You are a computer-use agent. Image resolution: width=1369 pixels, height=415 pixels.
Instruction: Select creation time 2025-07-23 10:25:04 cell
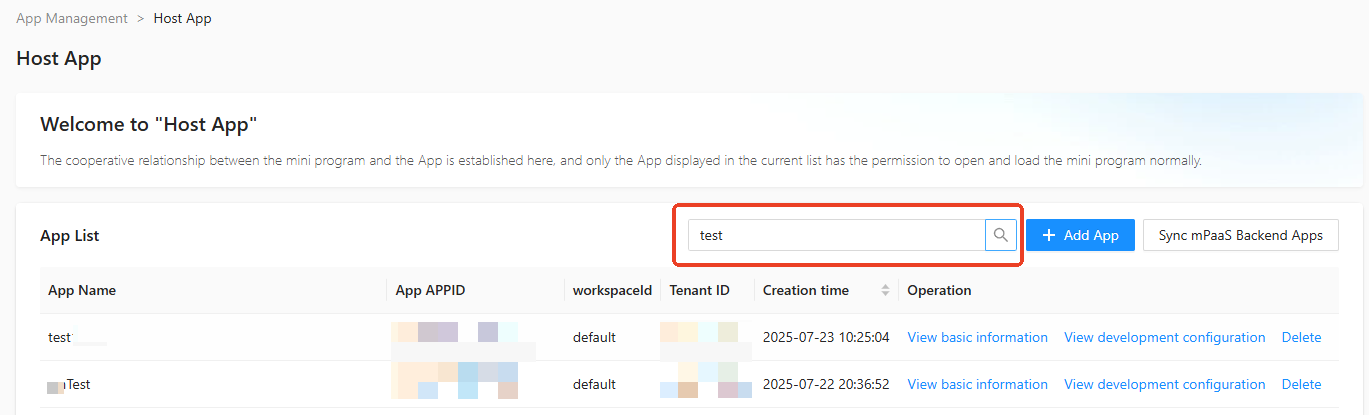(826, 337)
